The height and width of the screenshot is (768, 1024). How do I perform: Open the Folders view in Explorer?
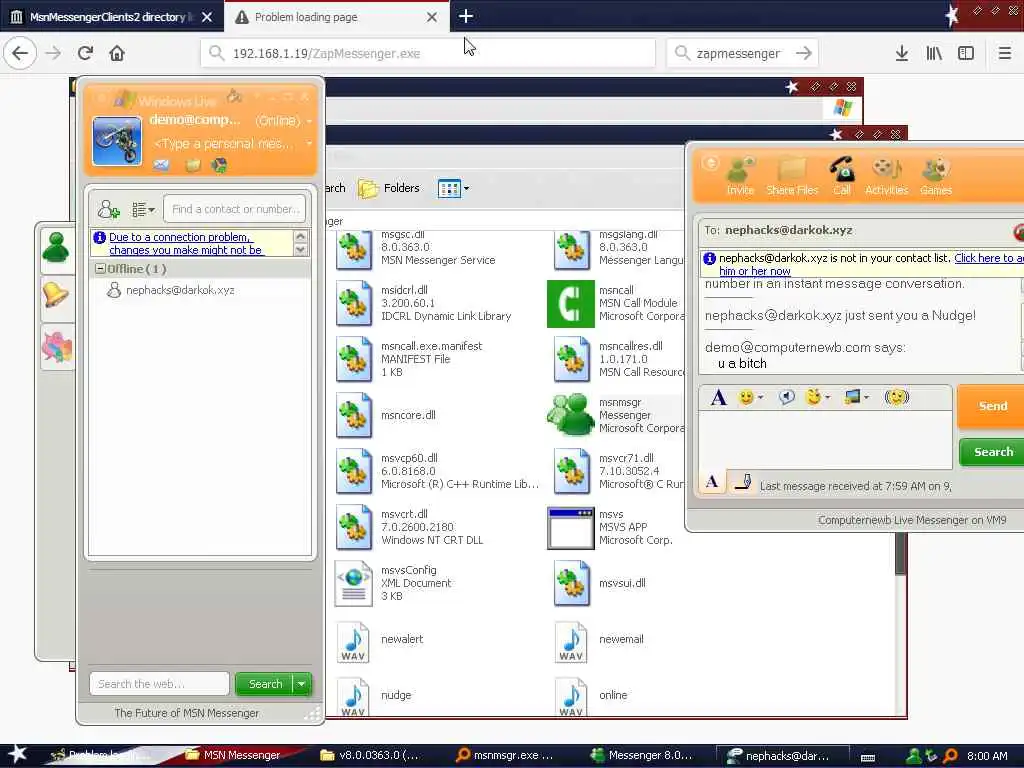point(389,189)
